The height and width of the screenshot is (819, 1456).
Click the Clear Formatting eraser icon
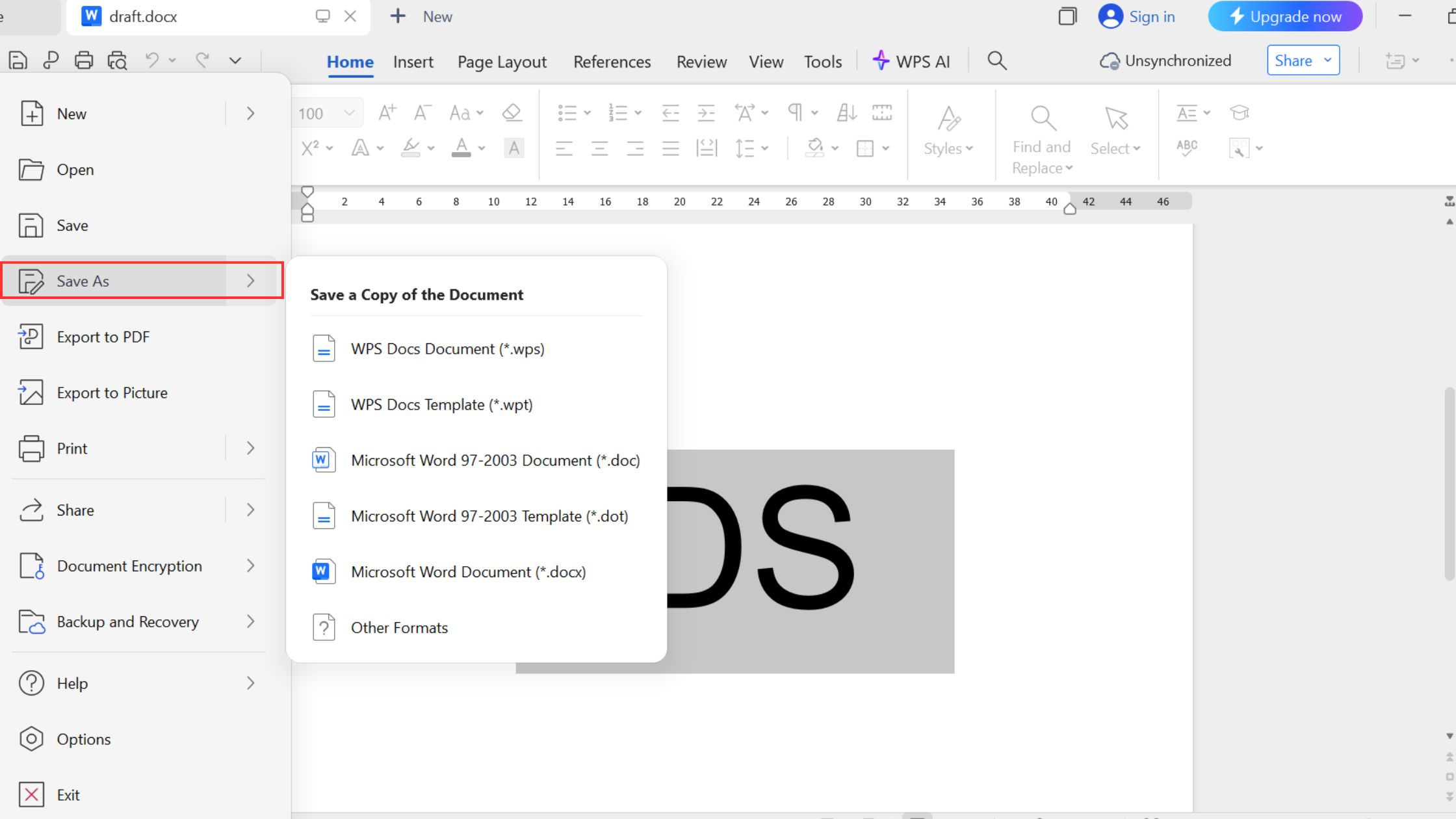pyautogui.click(x=512, y=112)
